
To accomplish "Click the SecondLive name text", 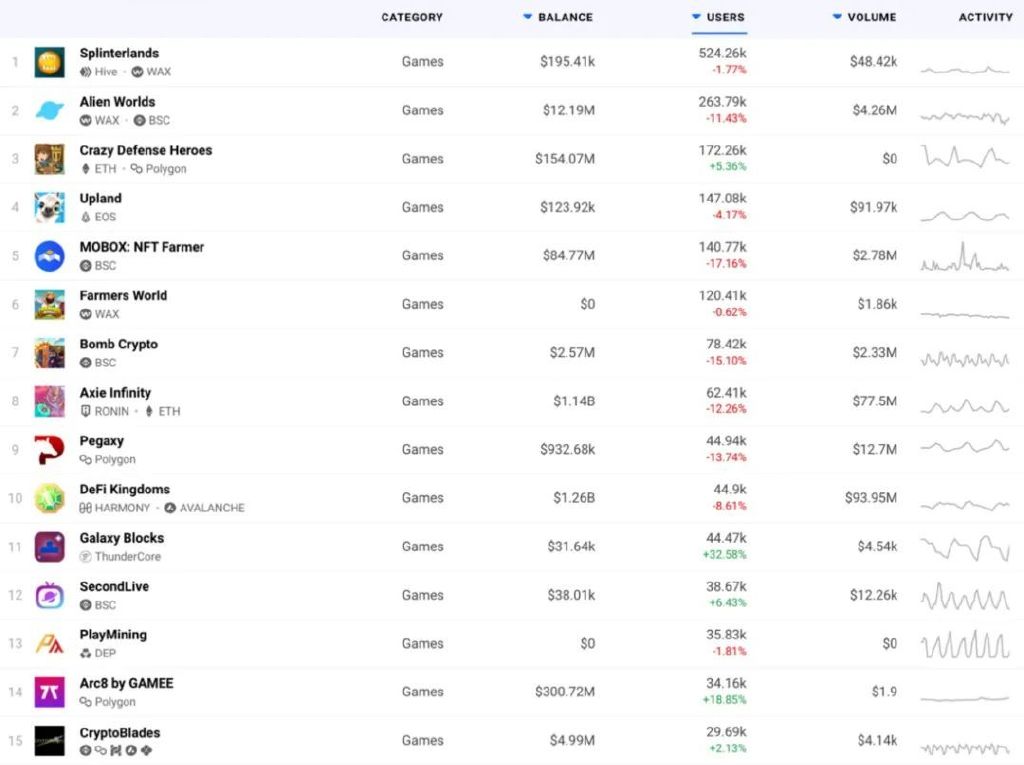I will point(114,587).
